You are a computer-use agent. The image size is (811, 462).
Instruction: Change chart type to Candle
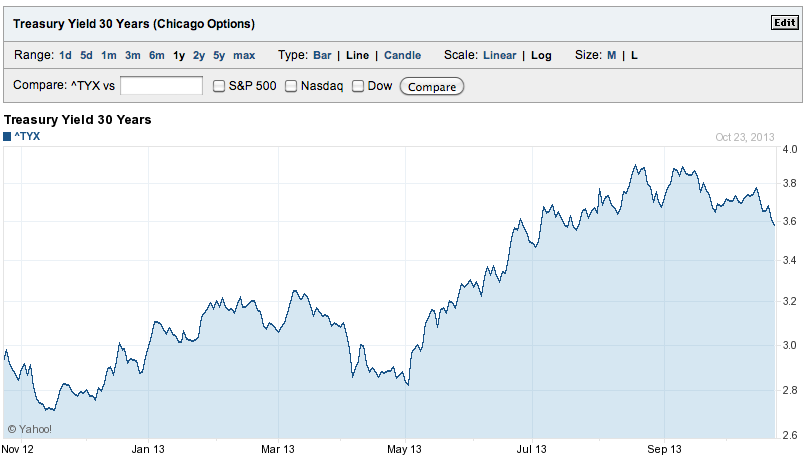(402, 55)
